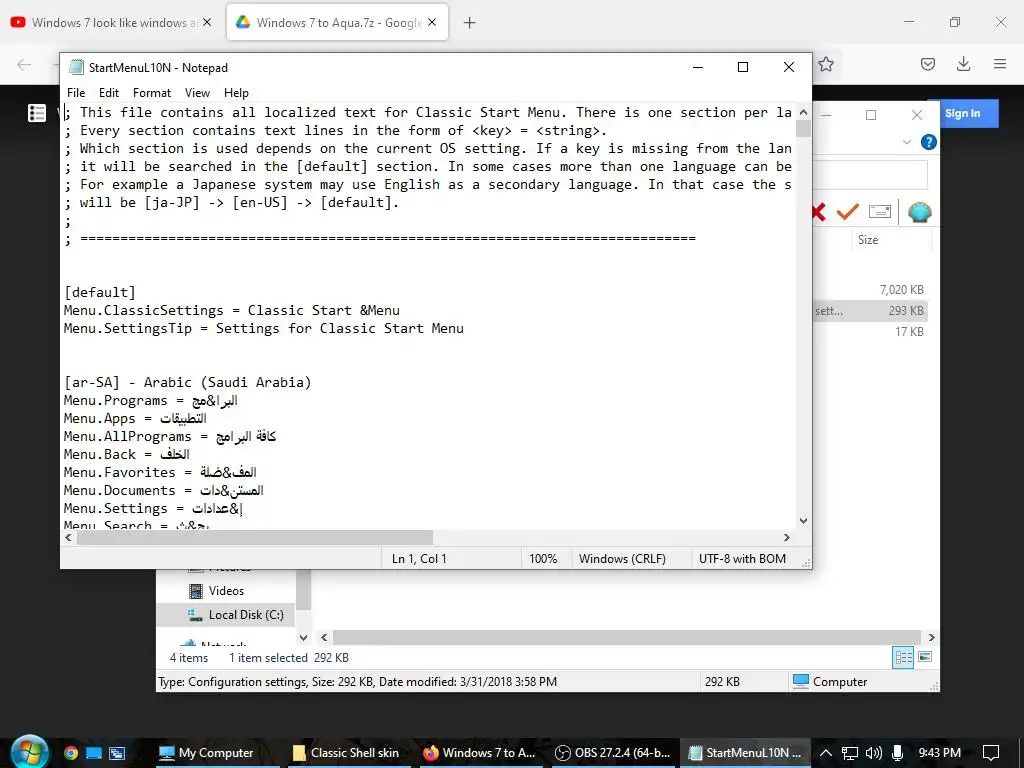The height and width of the screenshot is (768, 1024).
Task: Switch Explorer to Large icons view
Action: (925, 657)
